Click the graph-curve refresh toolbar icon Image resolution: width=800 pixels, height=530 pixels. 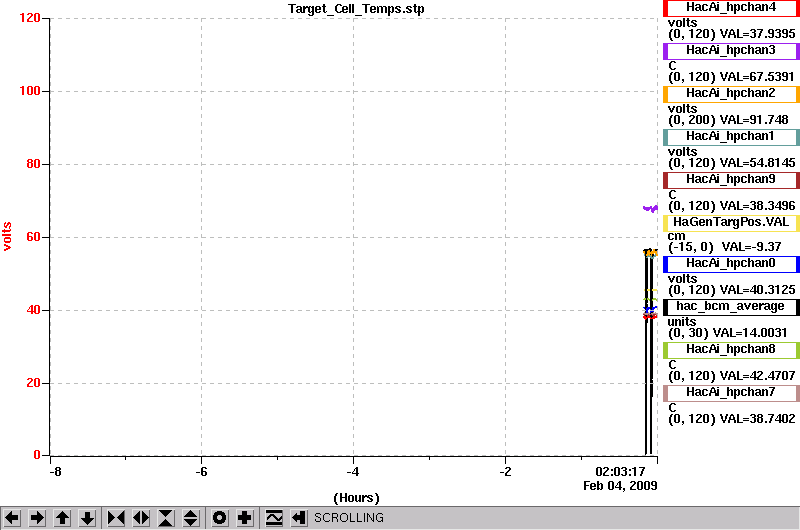coord(274,518)
